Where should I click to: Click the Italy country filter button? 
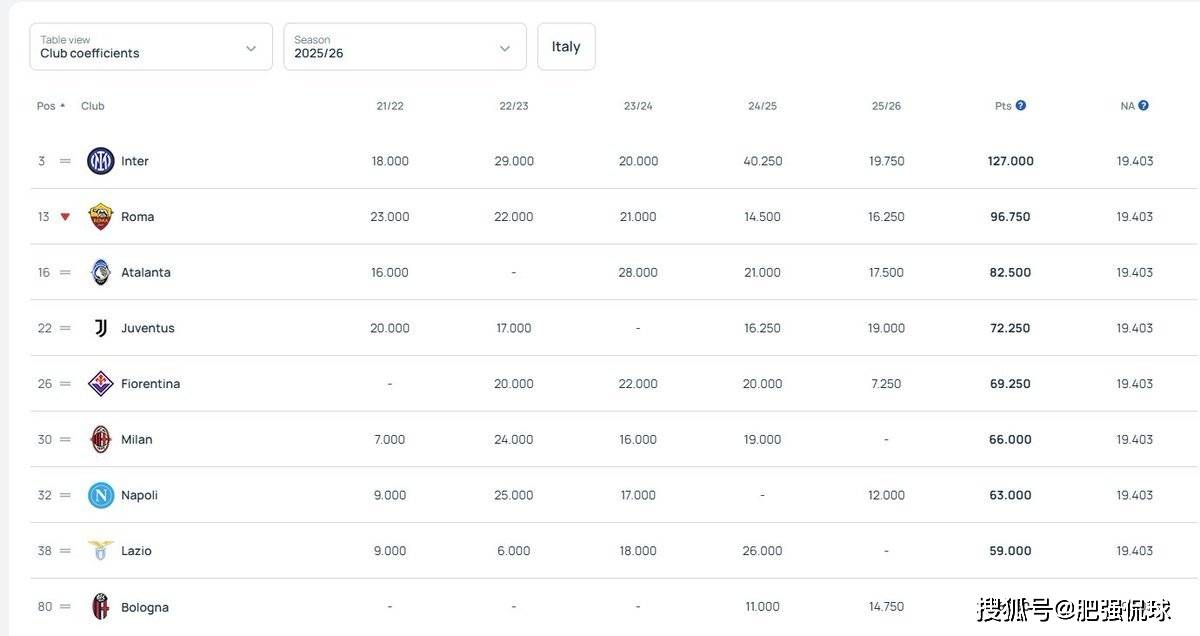point(566,47)
